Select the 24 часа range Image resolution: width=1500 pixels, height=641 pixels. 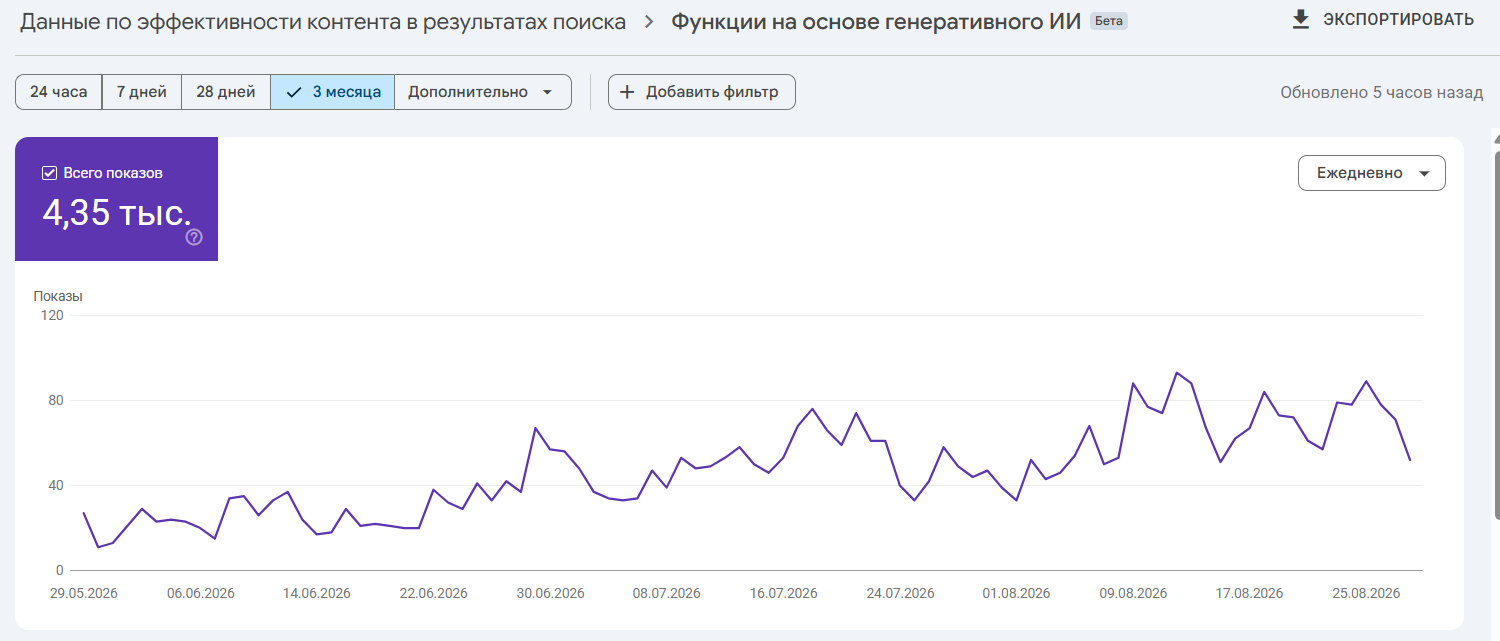(x=59, y=92)
